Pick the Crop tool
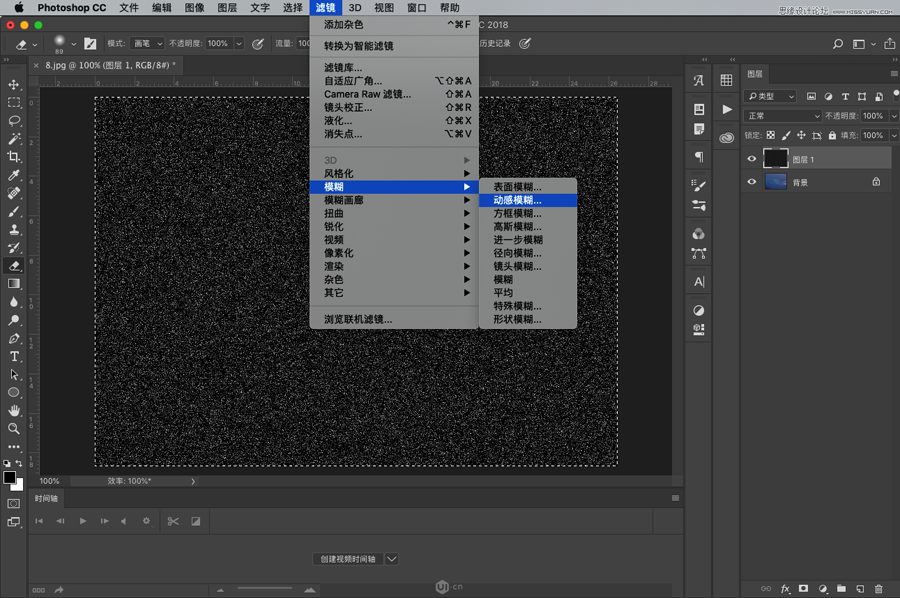 tap(14, 157)
